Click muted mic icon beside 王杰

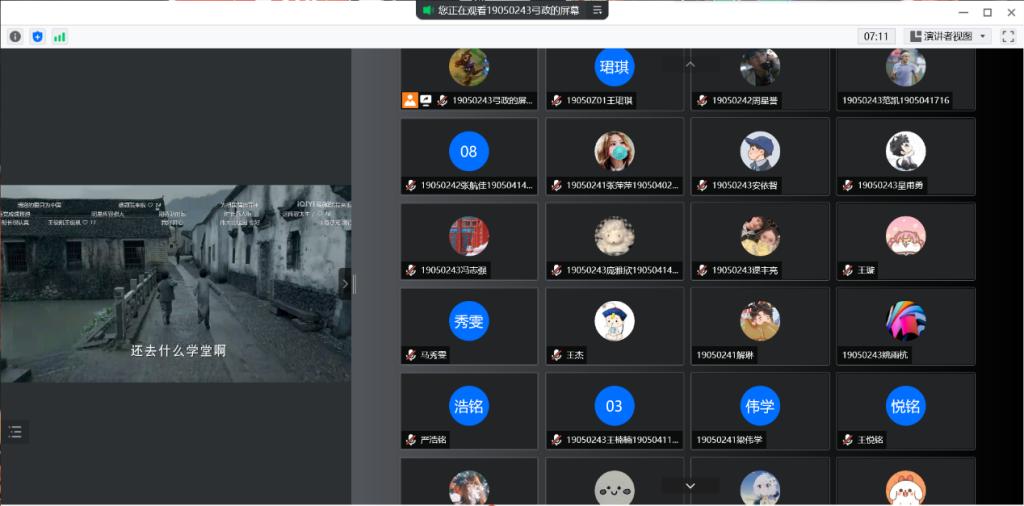555,355
